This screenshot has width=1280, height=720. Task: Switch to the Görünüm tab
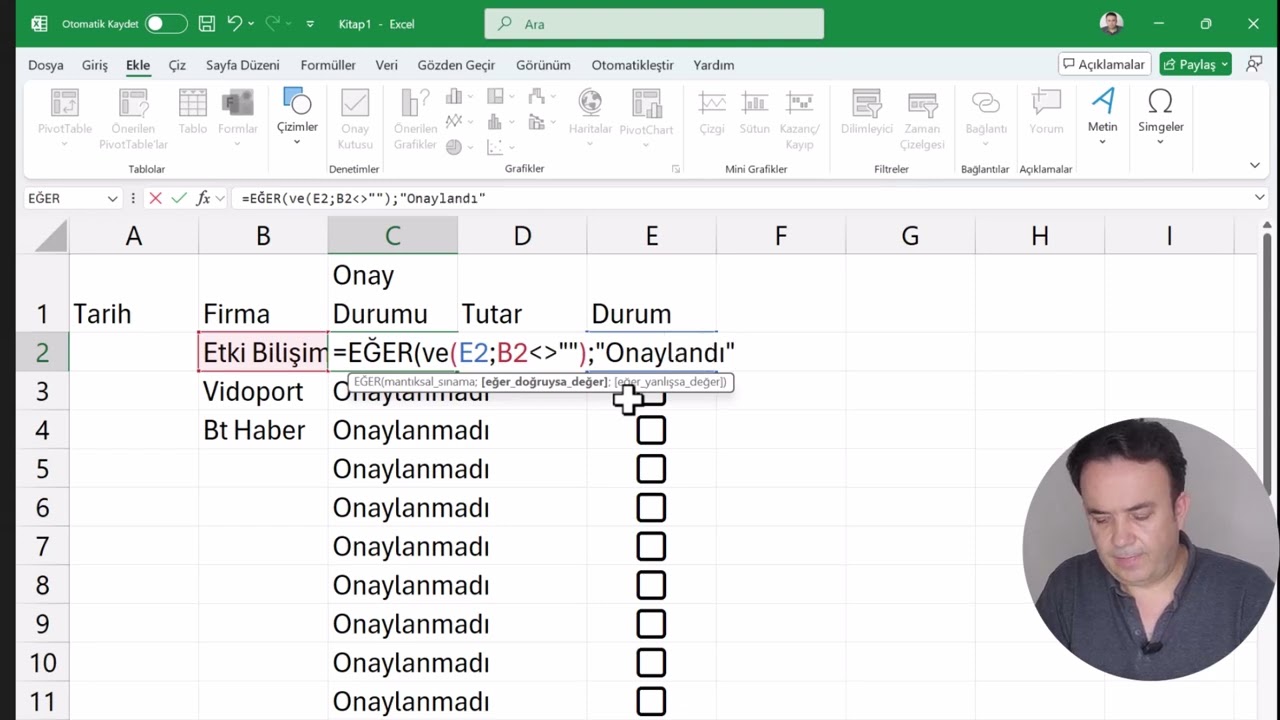pos(543,65)
